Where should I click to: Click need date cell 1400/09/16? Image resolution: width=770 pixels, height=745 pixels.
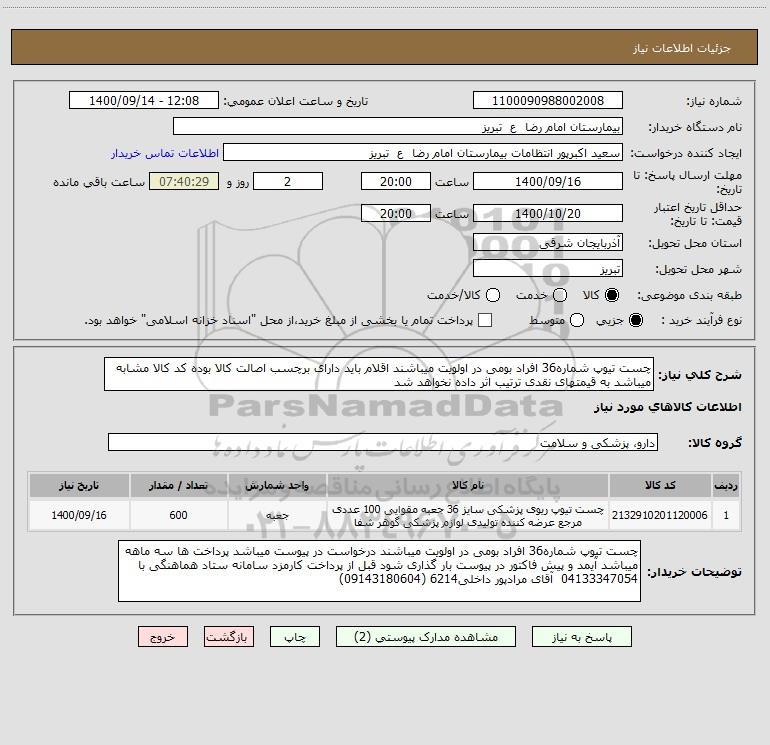pyautogui.click(x=79, y=515)
